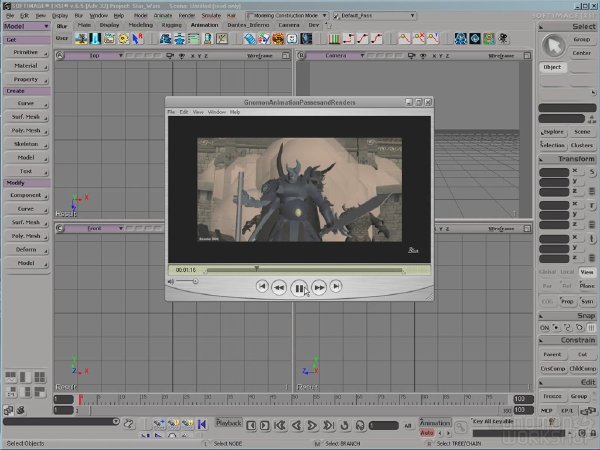Toggle Snap ON button
This screenshot has height=450, width=600.
pyautogui.click(x=545, y=328)
